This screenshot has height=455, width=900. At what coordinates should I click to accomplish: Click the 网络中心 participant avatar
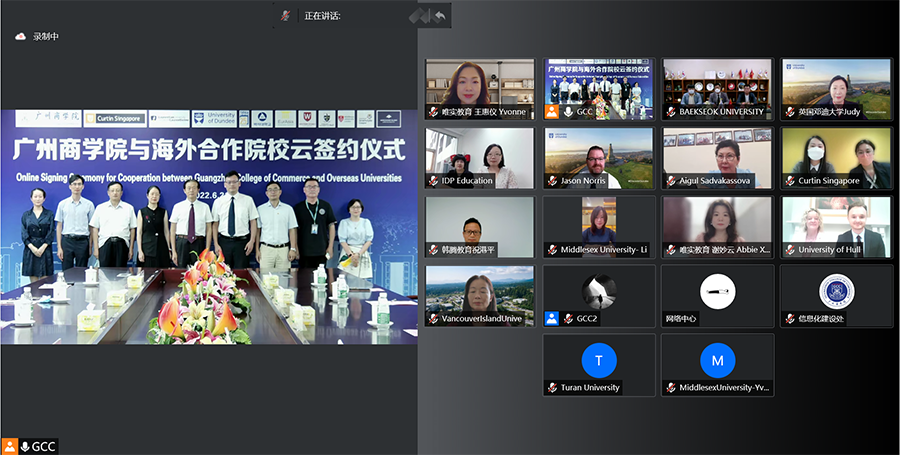pyautogui.click(x=717, y=290)
